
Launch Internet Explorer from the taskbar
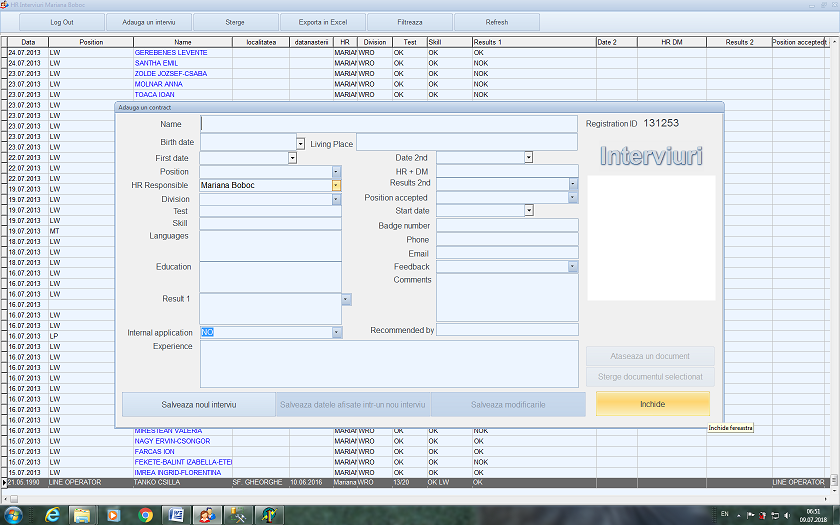pyautogui.click(x=51, y=514)
